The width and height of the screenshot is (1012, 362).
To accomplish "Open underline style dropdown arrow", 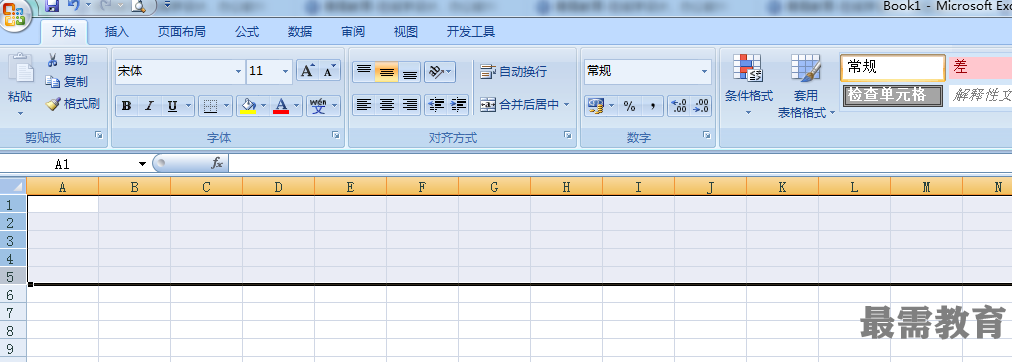I will tap(188, 106).
